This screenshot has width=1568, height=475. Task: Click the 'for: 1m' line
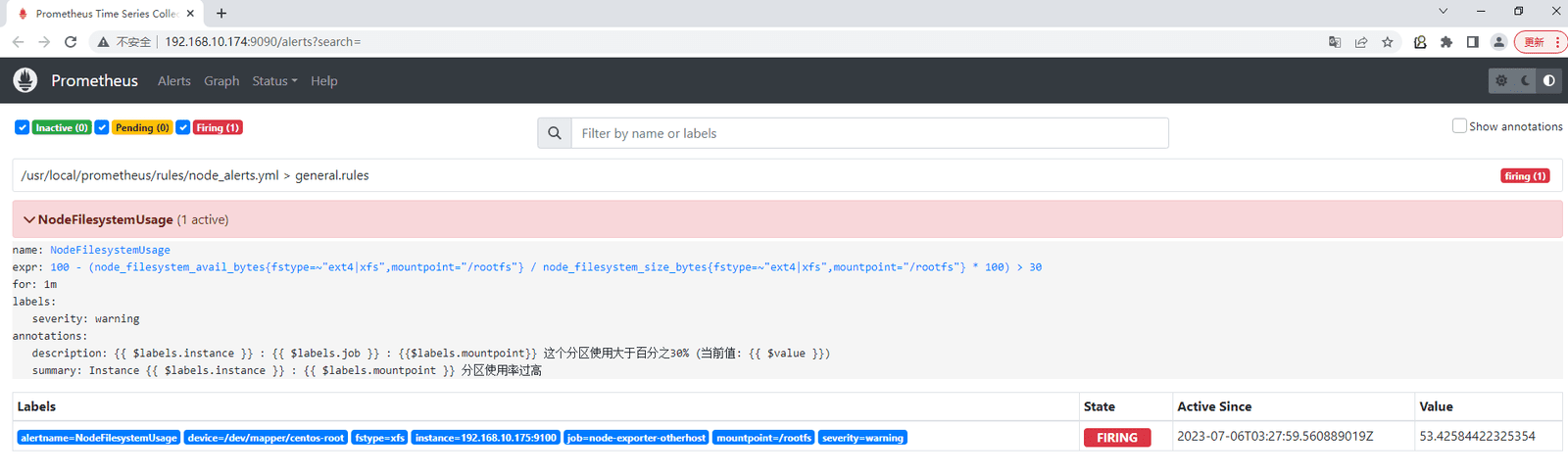(x=34, y=284)
